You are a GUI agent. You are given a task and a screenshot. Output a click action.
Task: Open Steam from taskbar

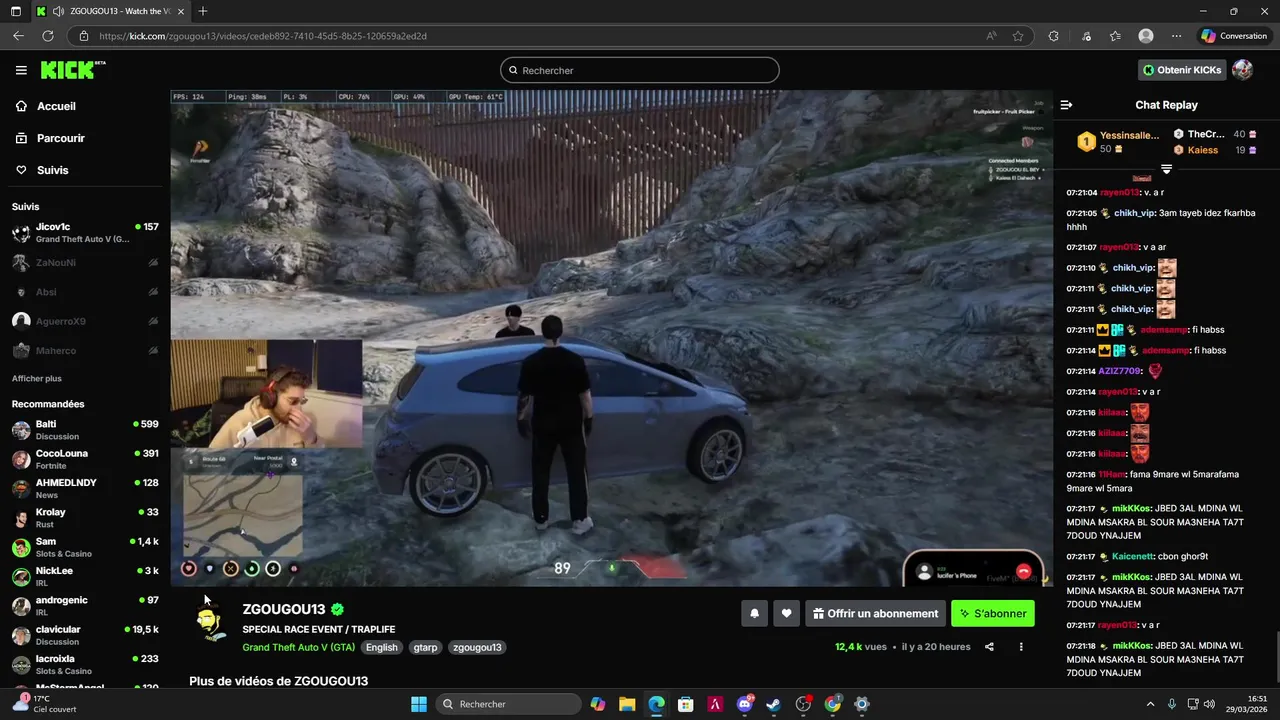tap(774, 704)
